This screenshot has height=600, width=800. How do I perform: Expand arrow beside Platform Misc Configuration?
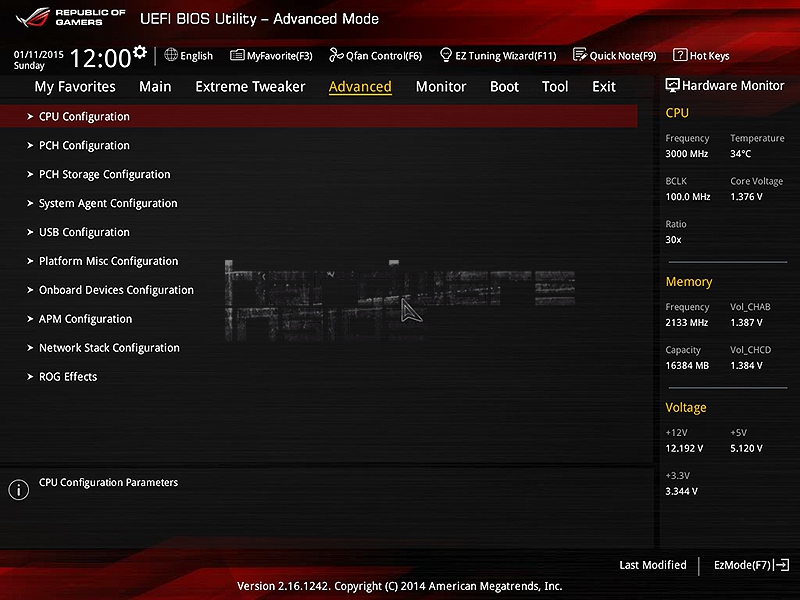(x=30, y=261)
